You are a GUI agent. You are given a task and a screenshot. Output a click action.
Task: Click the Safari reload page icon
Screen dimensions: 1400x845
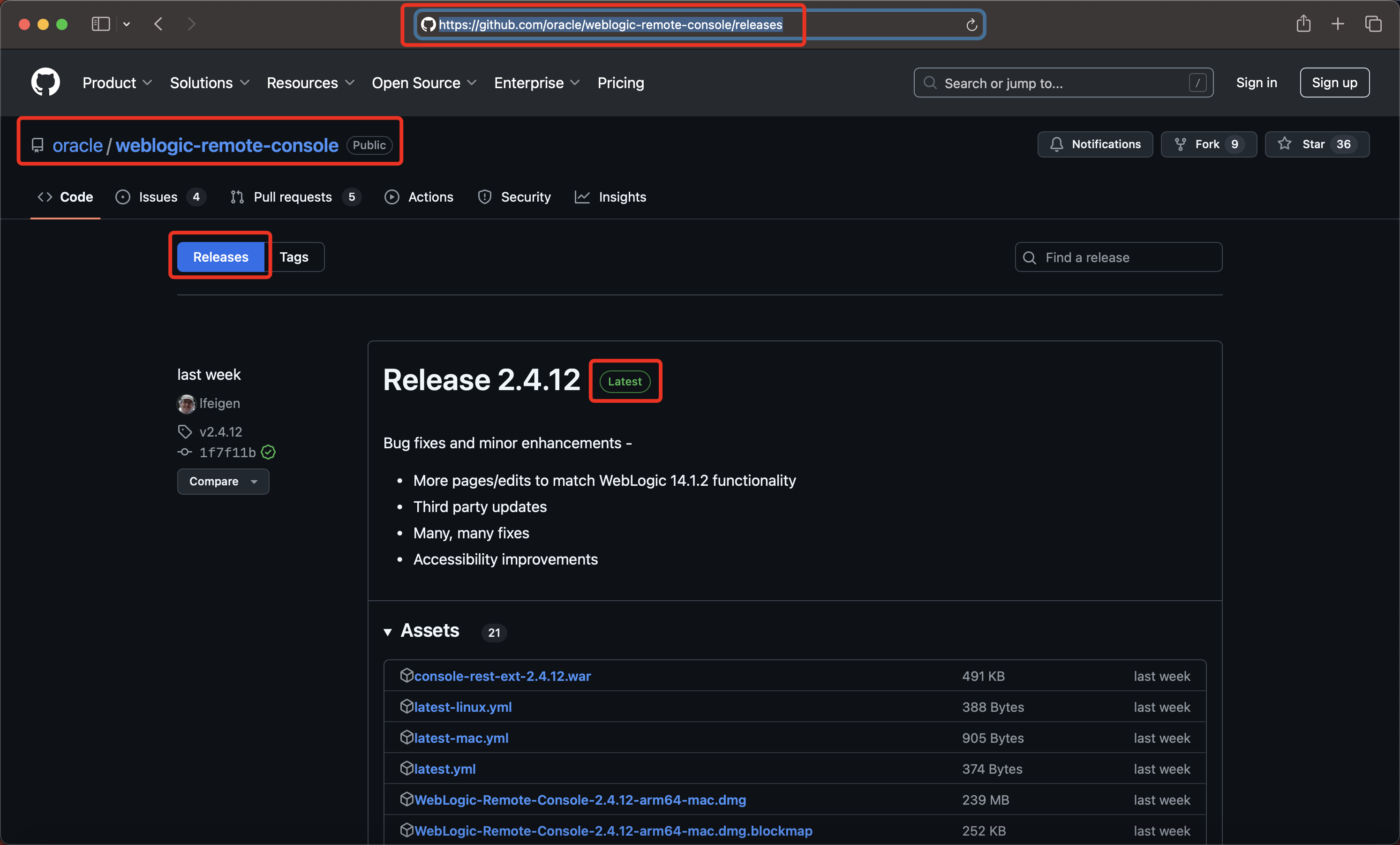click(971, 25)
